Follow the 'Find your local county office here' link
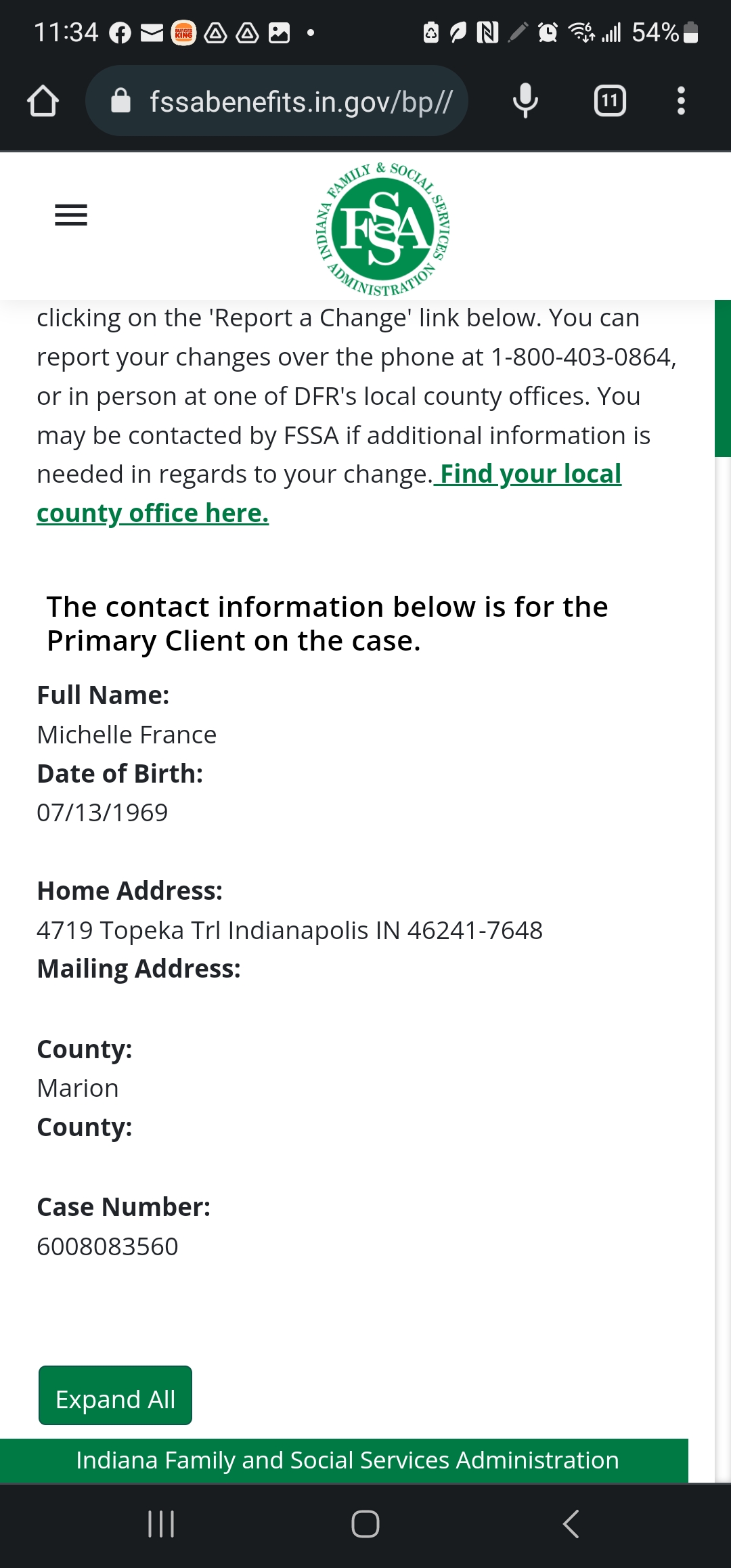This screenshot has height=1568, width=731. 329,494
